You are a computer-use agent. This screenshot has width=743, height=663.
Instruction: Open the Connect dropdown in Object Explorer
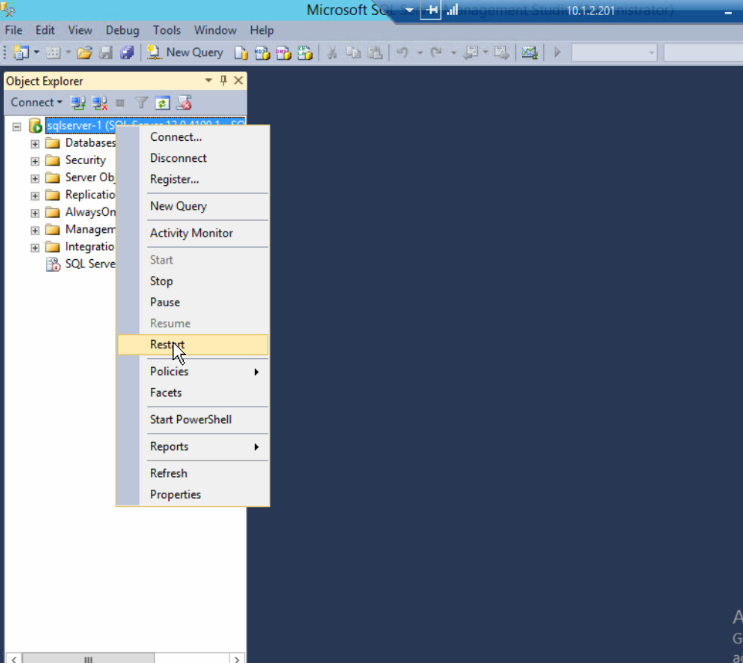[36, 102]
